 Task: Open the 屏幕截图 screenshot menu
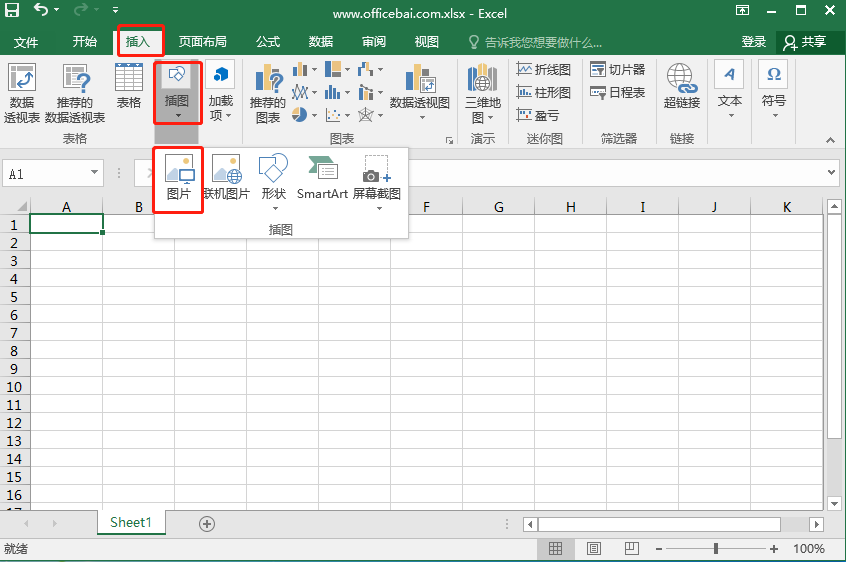(377, 182)
